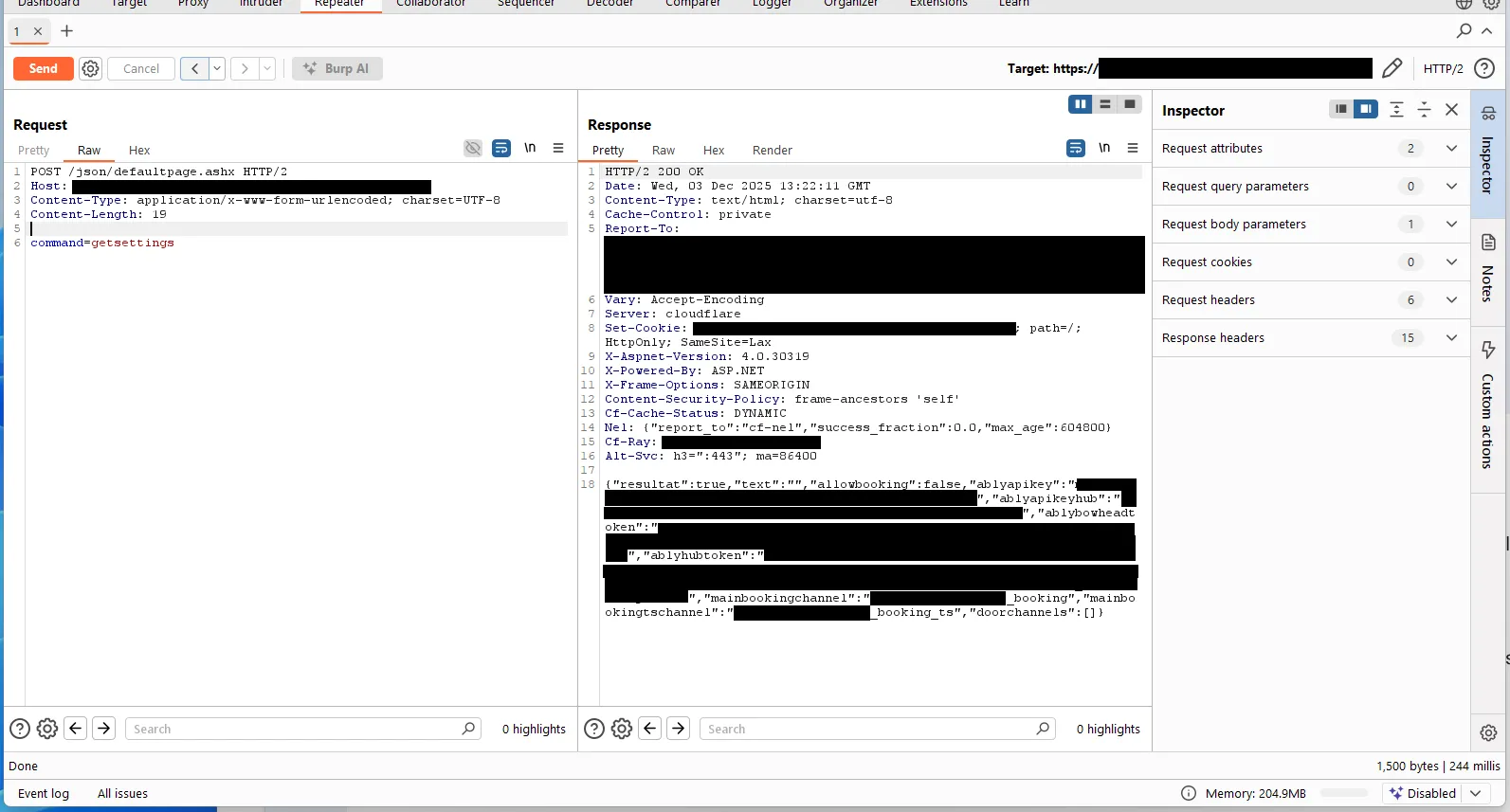Jump to previous Request search match

tap(76, 729)
